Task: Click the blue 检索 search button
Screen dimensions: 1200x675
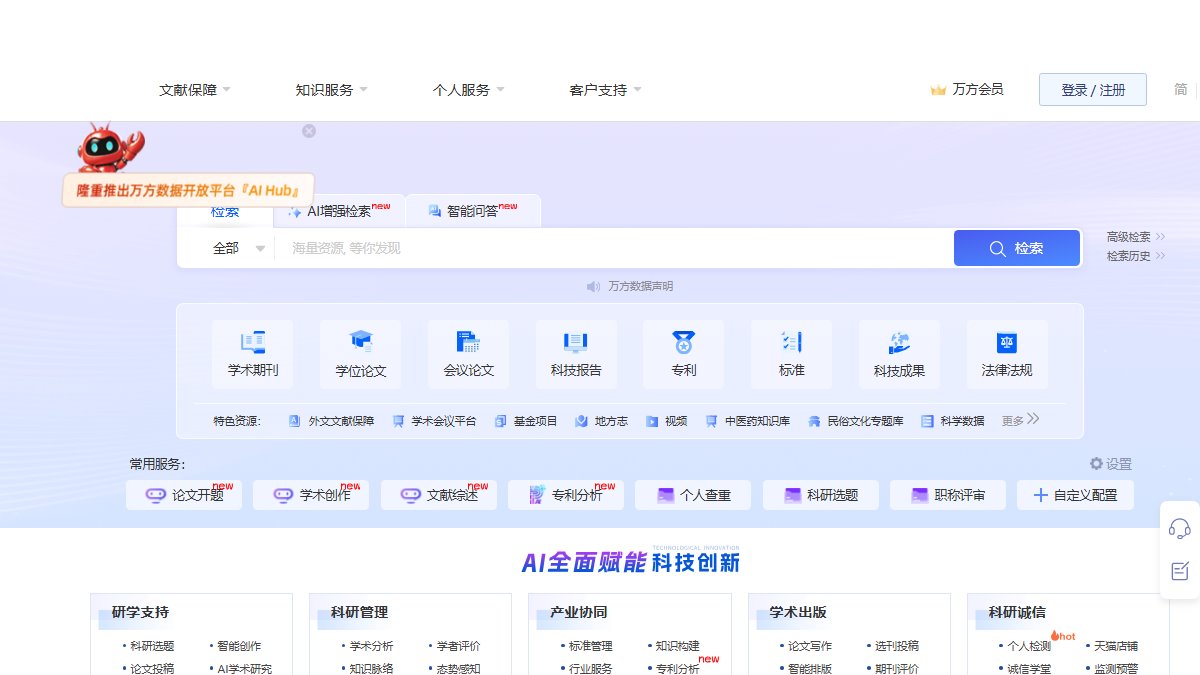Action: [1017, 248]
